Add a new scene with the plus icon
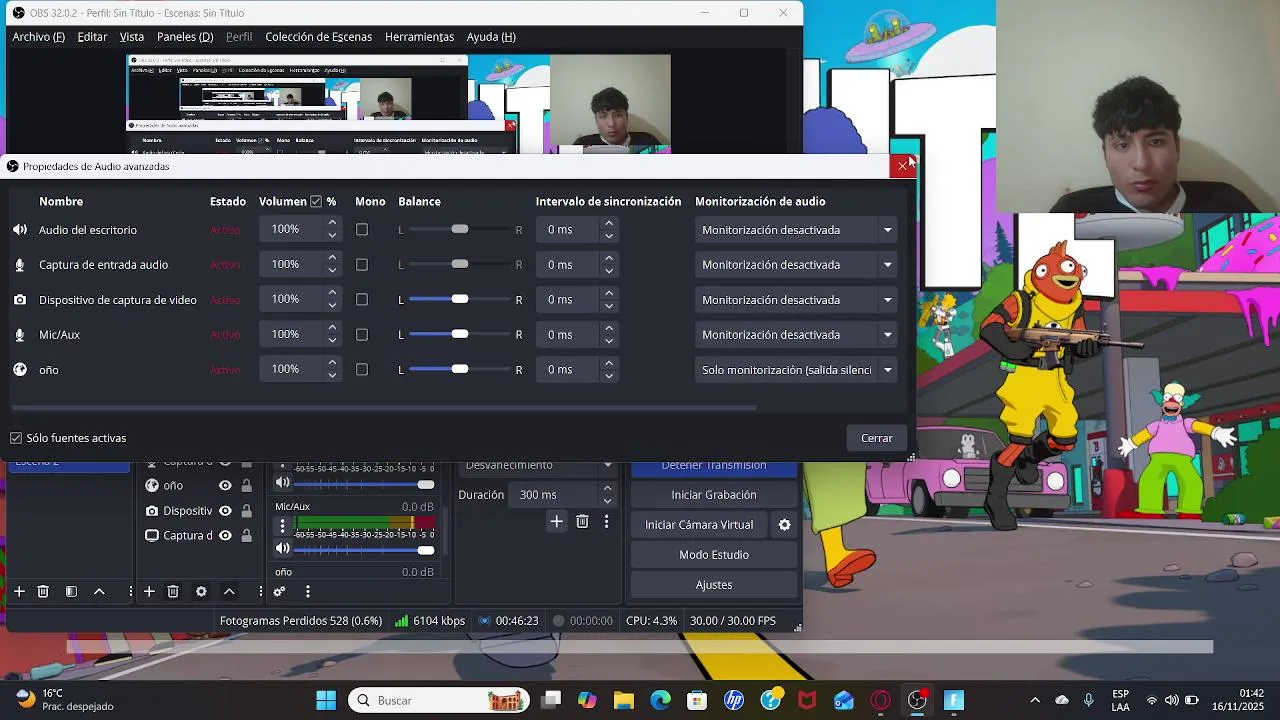 19,592
